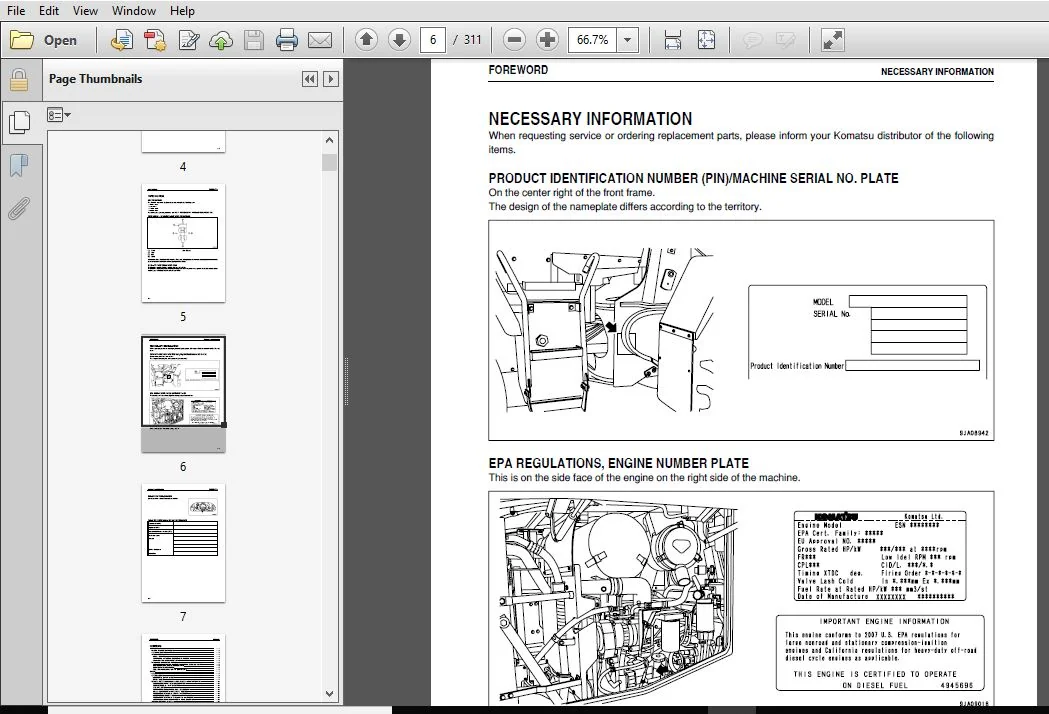The height and width of the screenshot is (714, 1049).
Task: Toggle the Page Thumbnails panel icon
Action: [x=19, y=122]
